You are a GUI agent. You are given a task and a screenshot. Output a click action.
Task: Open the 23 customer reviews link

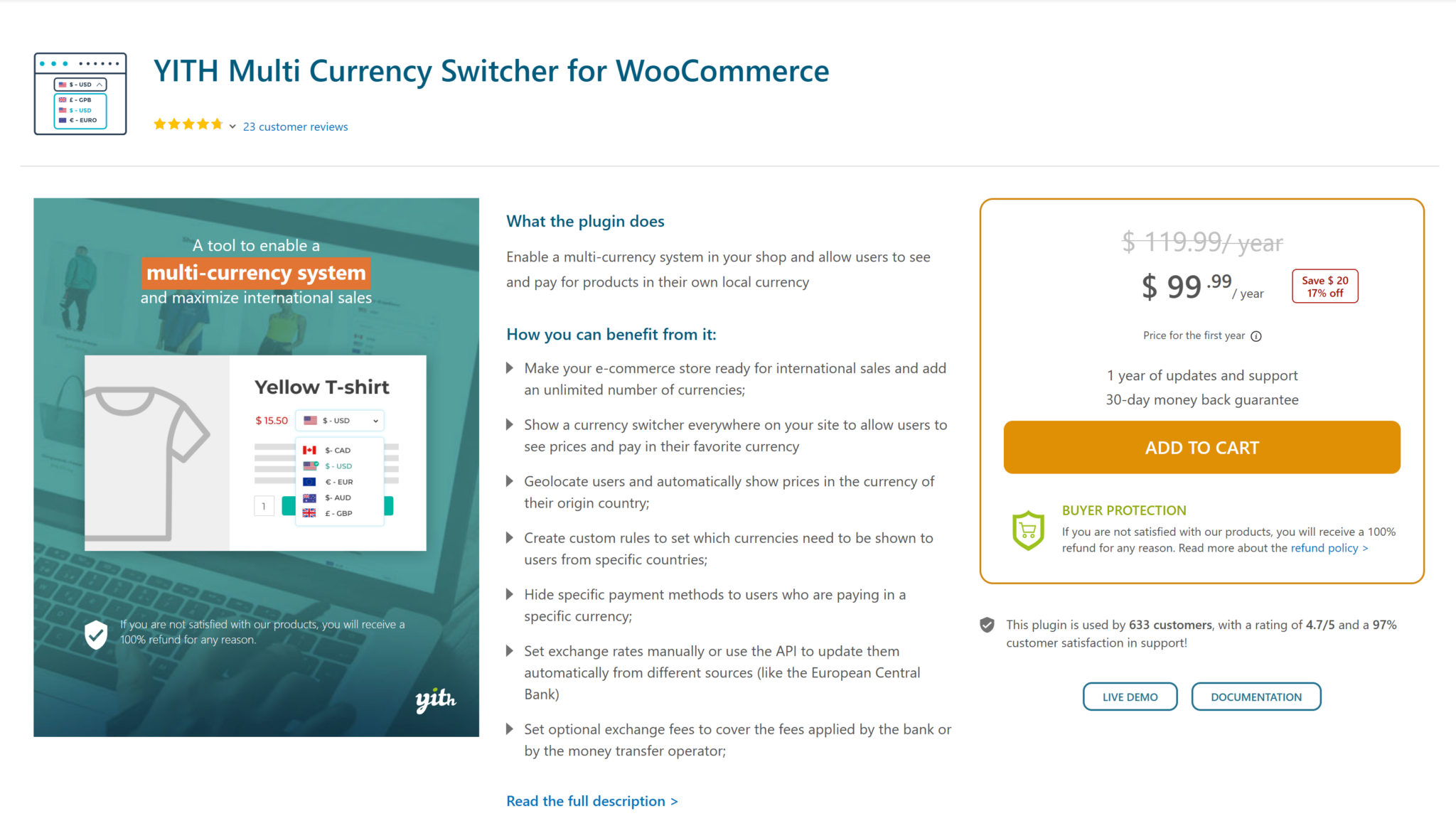pos(295,127)
